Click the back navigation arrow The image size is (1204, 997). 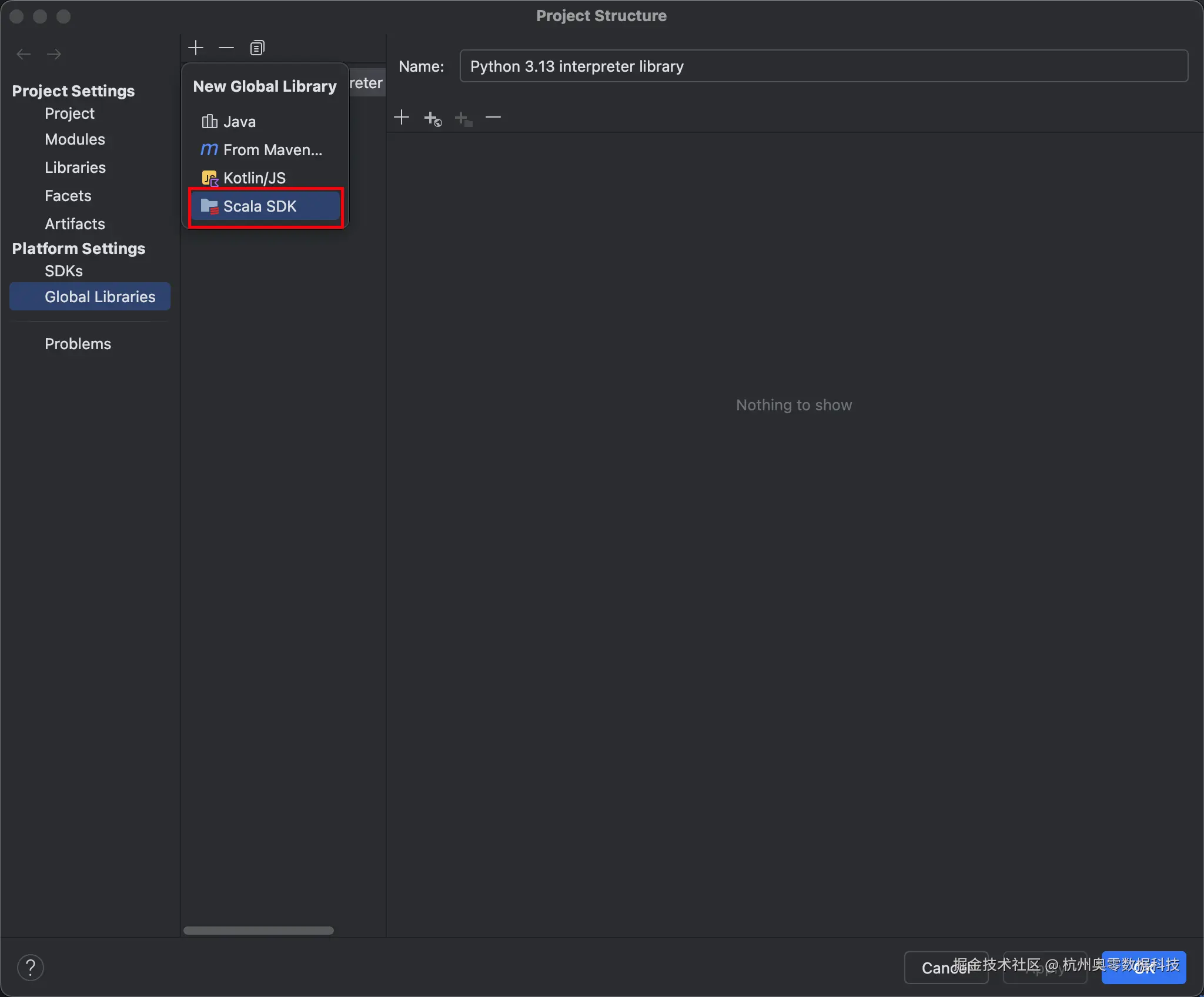[x=24, y=54]
